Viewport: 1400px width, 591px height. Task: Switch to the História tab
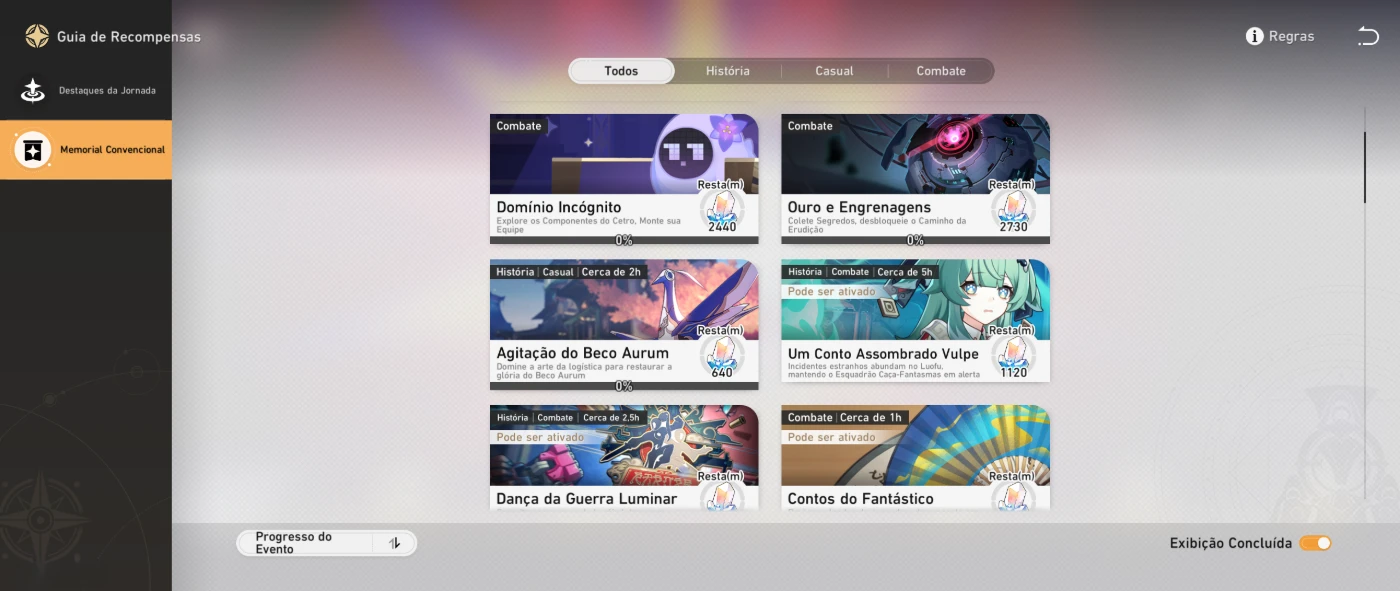727,71
